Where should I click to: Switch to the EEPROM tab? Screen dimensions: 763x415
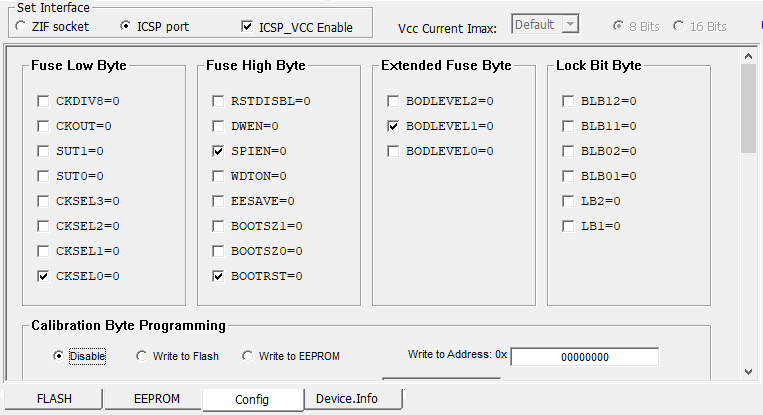(x=157, y=399)
